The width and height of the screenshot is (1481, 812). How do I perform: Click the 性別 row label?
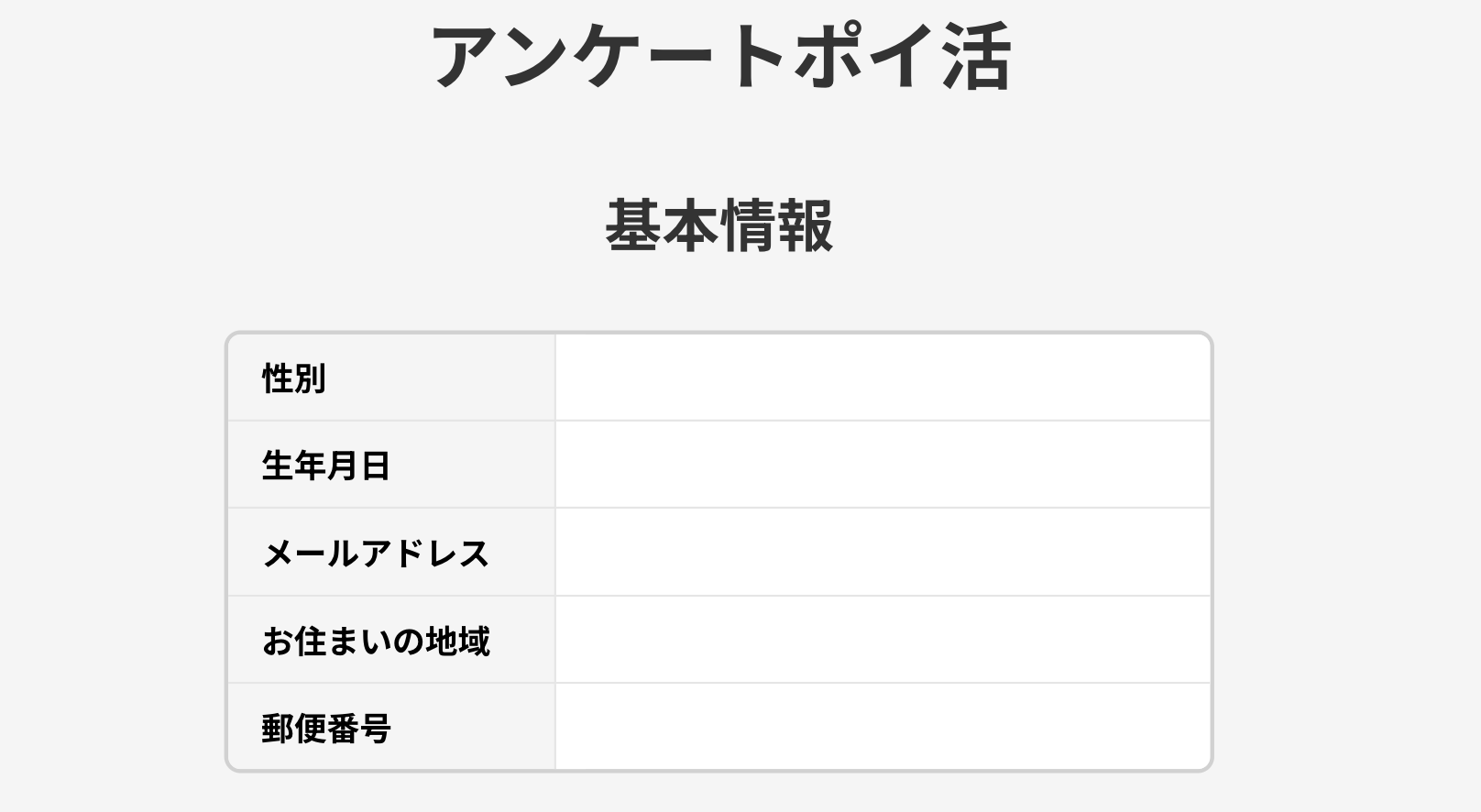coord(294,379)
